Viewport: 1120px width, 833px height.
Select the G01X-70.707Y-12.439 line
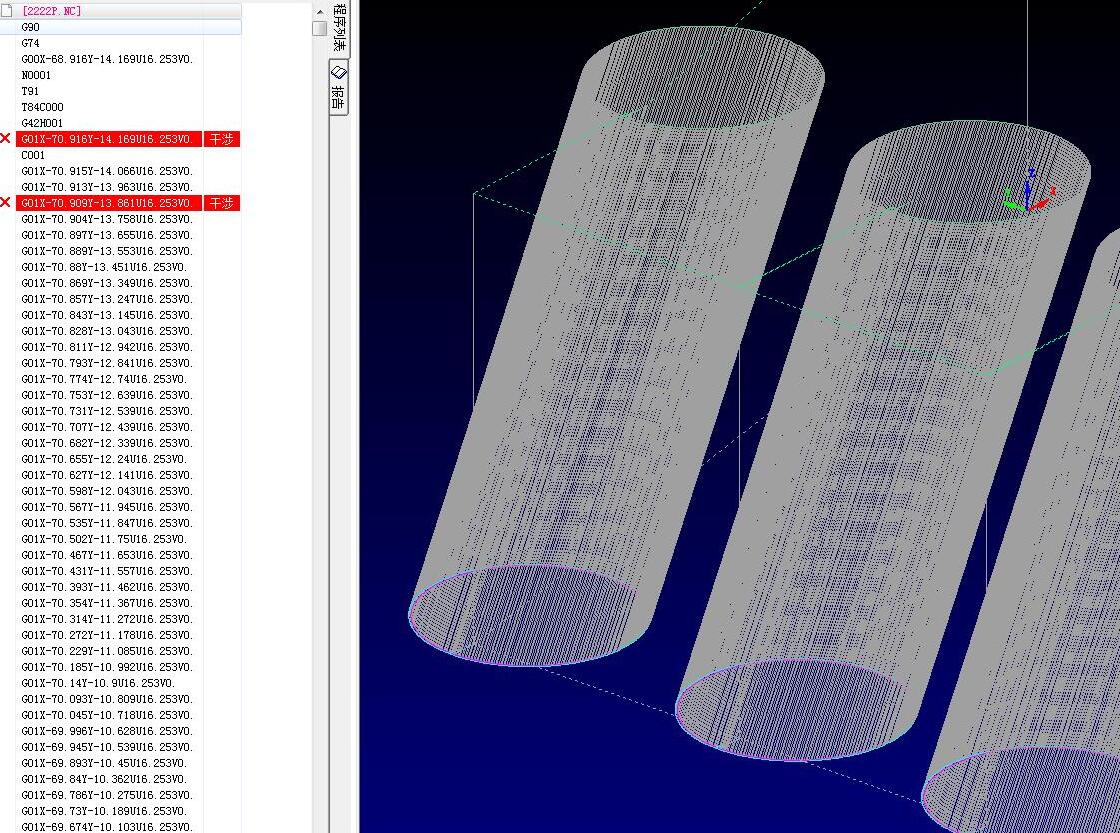[x=107, y=427]
